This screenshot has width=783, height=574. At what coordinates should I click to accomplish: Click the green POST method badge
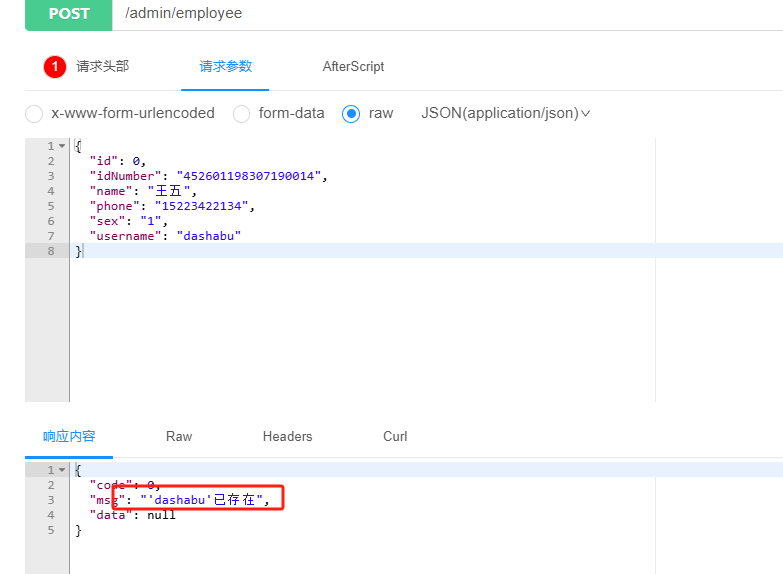(x=68, y=14)
